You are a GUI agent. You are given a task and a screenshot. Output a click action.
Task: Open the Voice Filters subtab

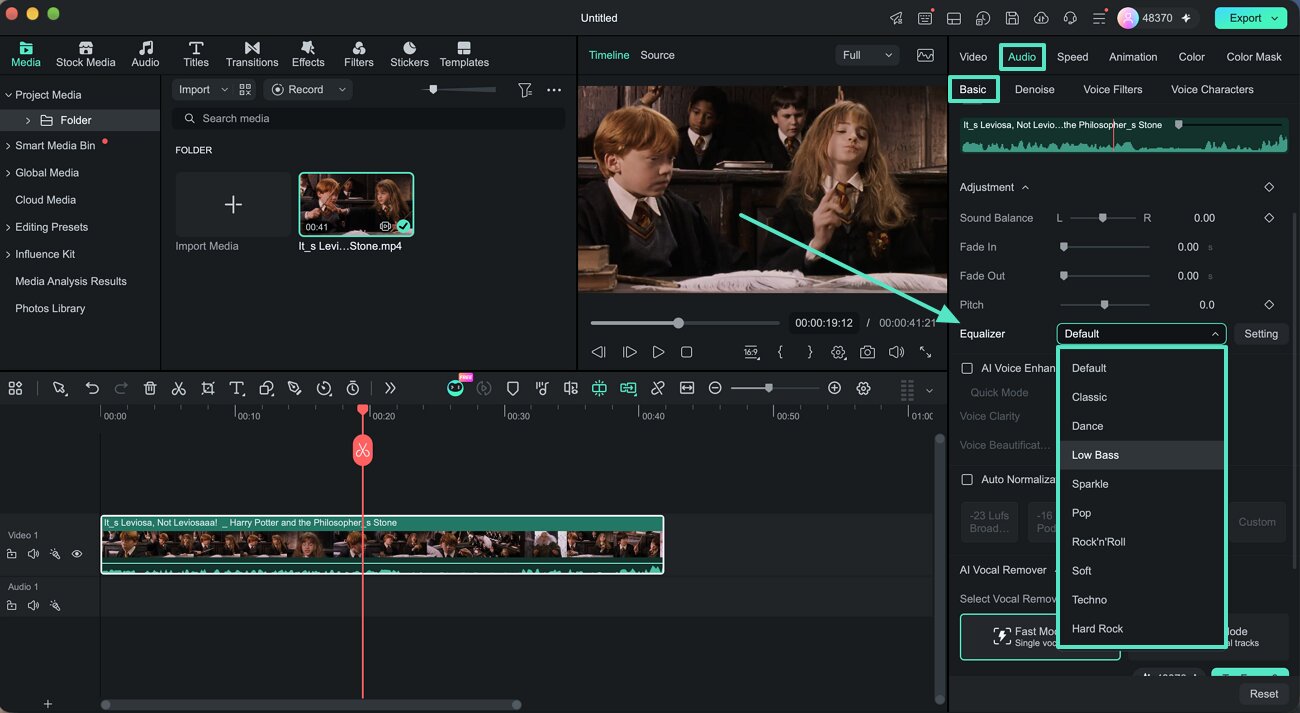tap(1112, 89)
